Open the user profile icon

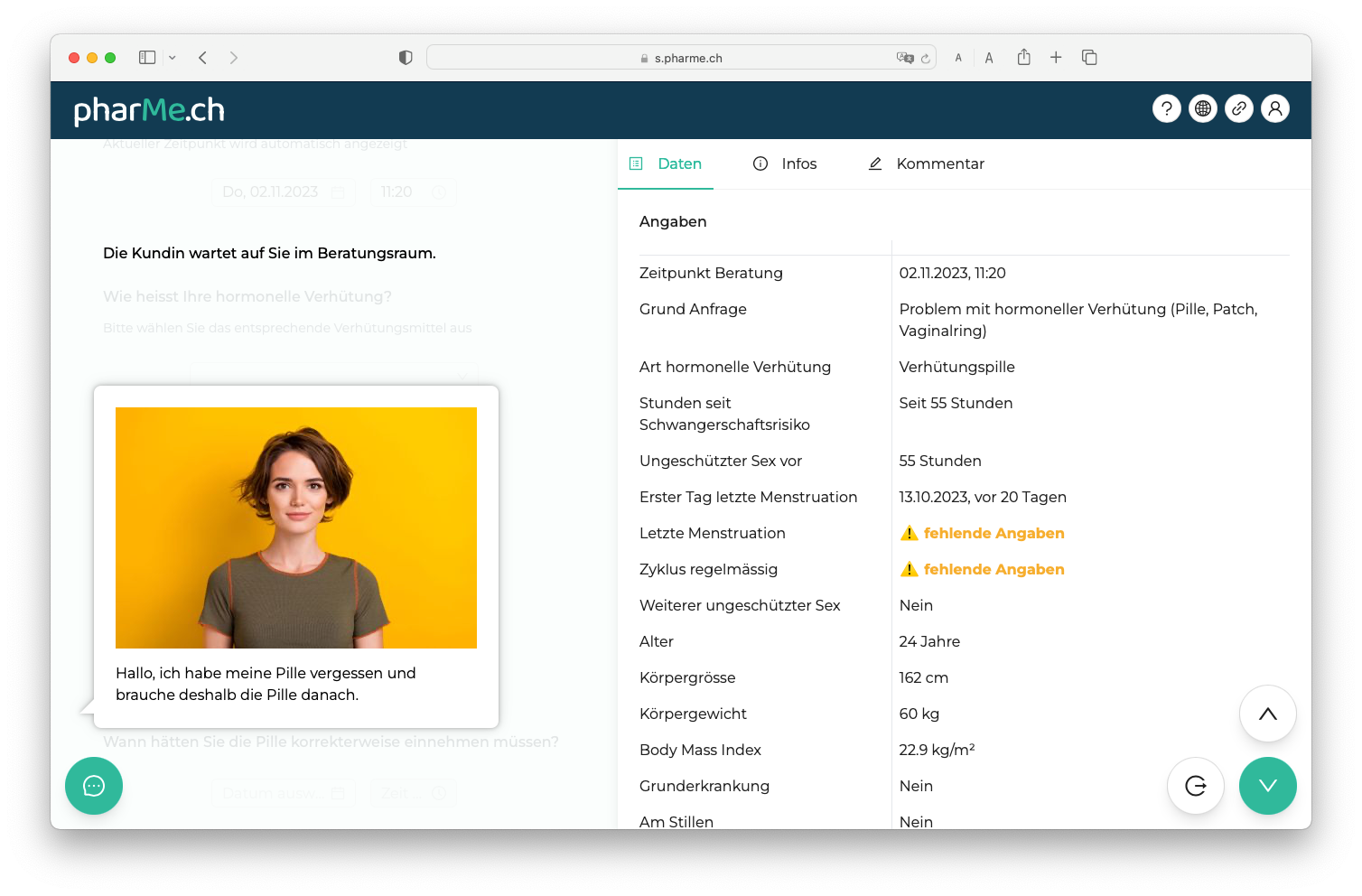coord(1275,109)
